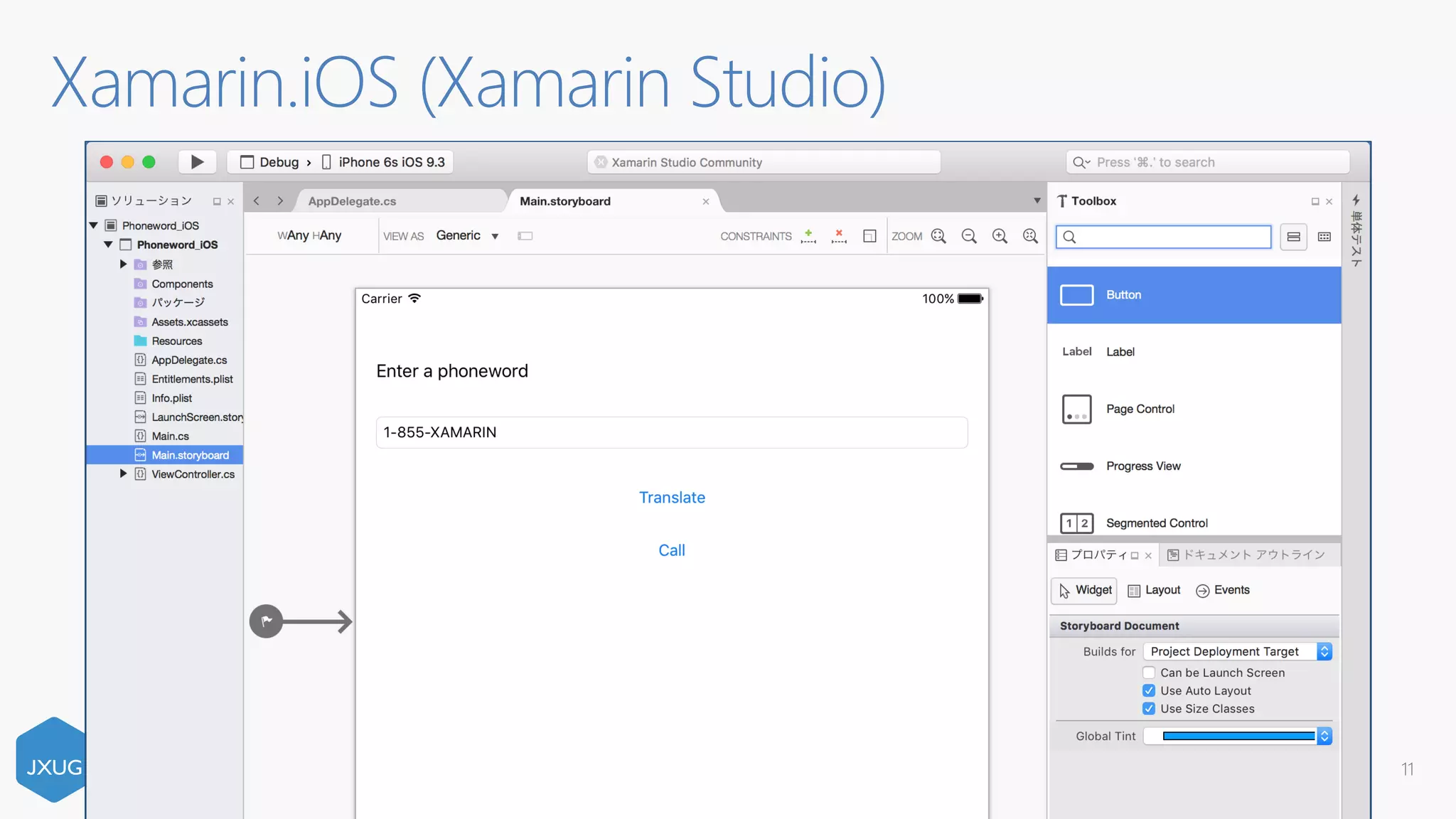Zoom out on the storyboard canvas

click(969, 236)
